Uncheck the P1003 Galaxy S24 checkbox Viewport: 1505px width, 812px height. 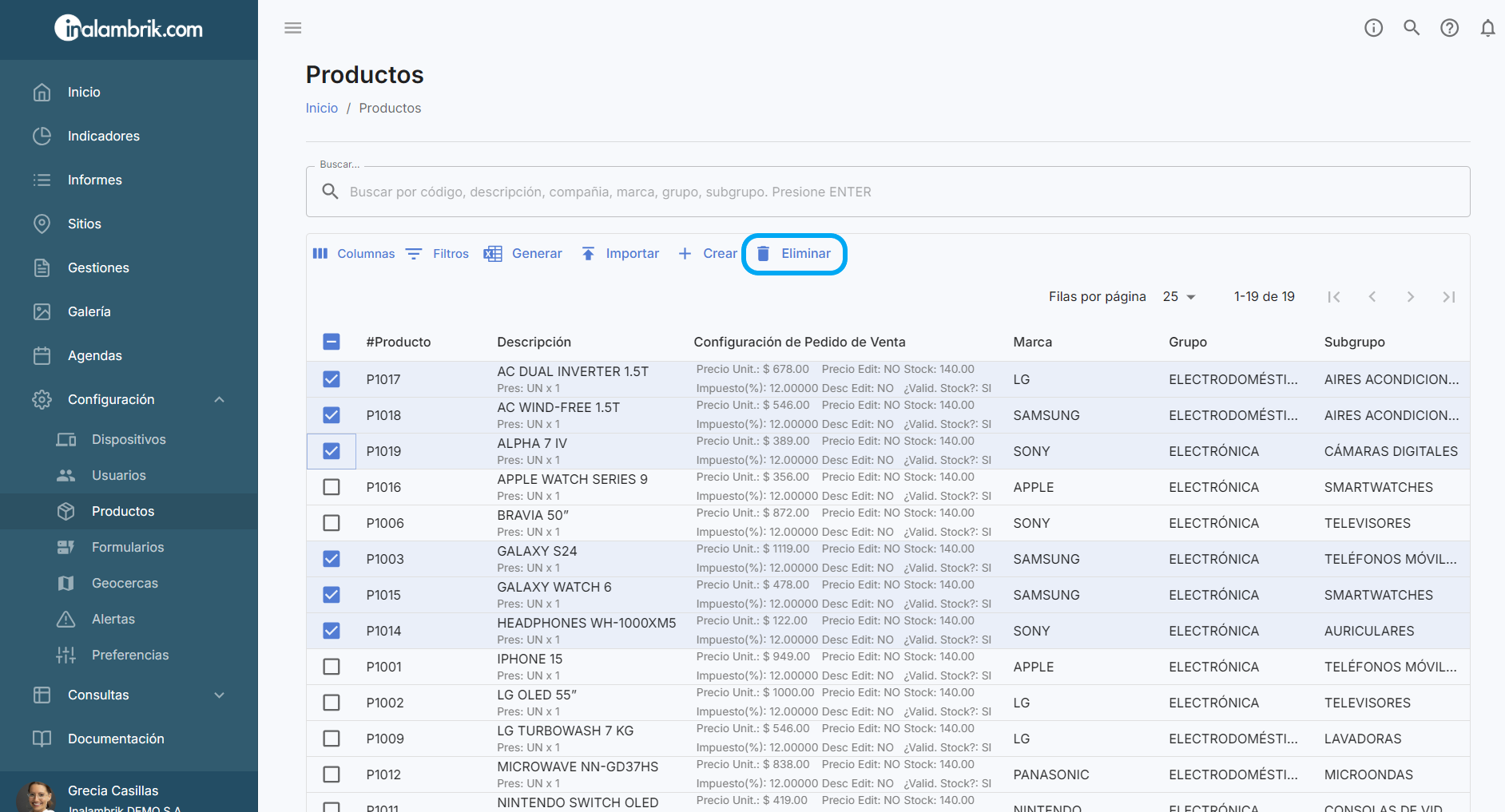pos(332,559)
